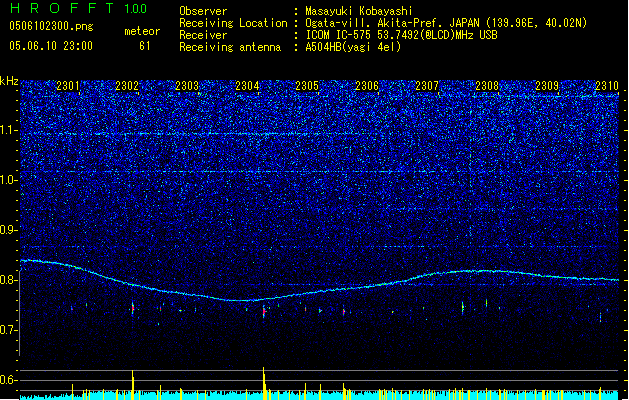Click the 0.9 kHz axis label
The height and width of the screenshot is (400, 629).
pyautogui.click(x=8, y=230)
